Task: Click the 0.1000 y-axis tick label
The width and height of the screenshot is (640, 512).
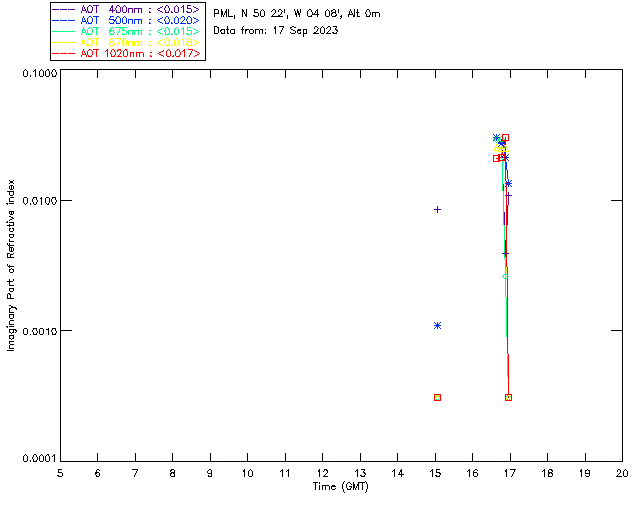Action: click(40, 73)
